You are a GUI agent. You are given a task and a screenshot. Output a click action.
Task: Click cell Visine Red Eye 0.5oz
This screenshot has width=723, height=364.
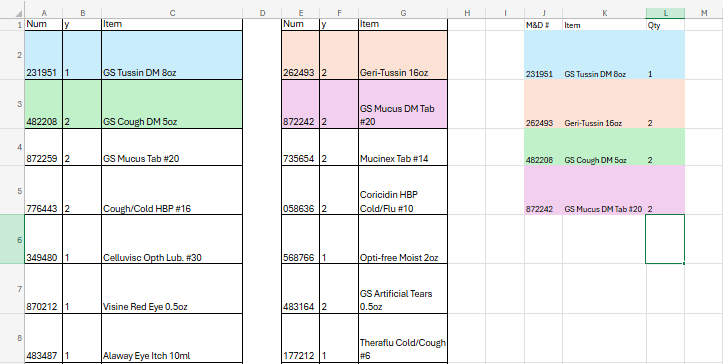click(x=172, y=289)
